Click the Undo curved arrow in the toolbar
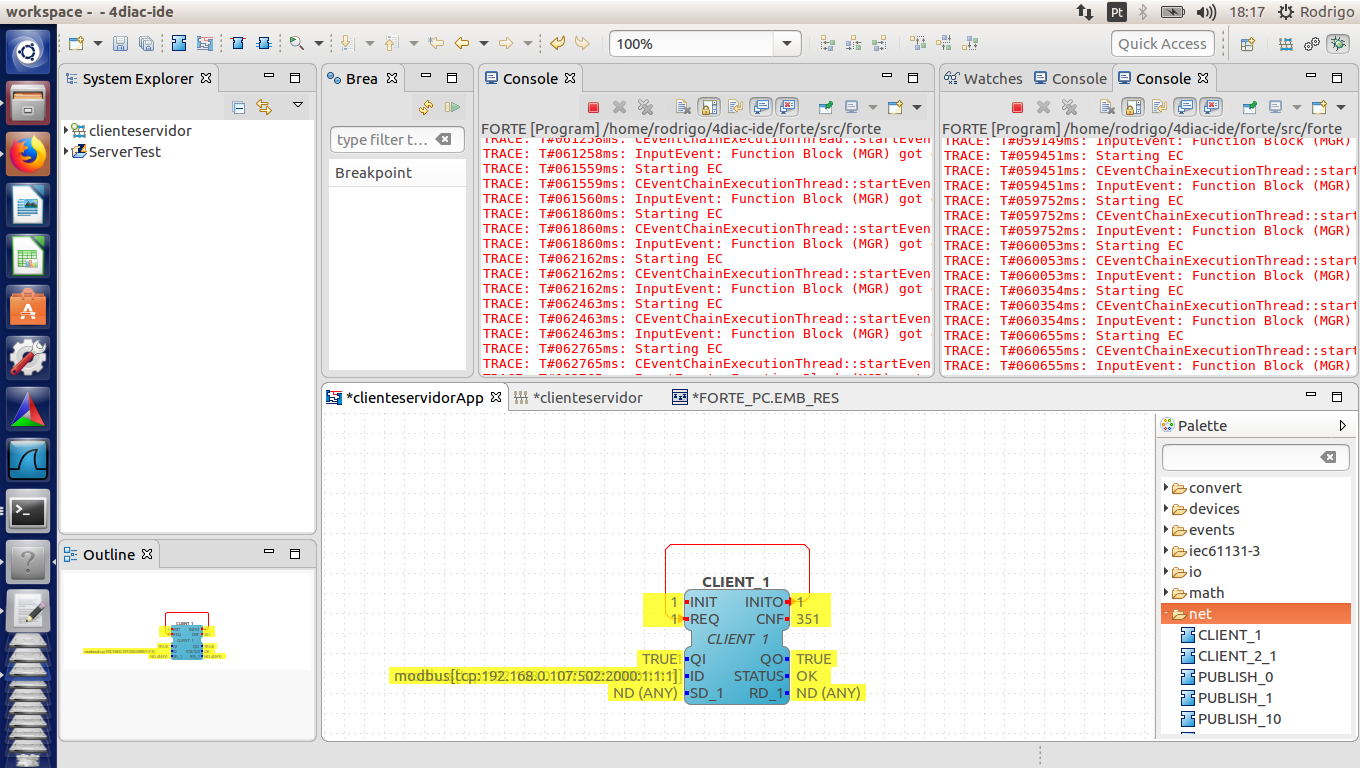1360x768 pixels. tap(557, 44)
